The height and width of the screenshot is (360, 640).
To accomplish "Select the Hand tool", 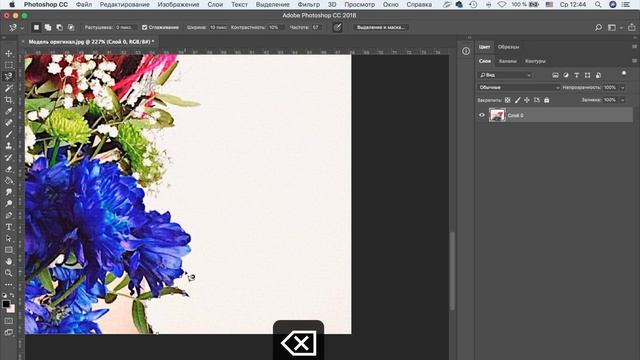I will point(9,261).
